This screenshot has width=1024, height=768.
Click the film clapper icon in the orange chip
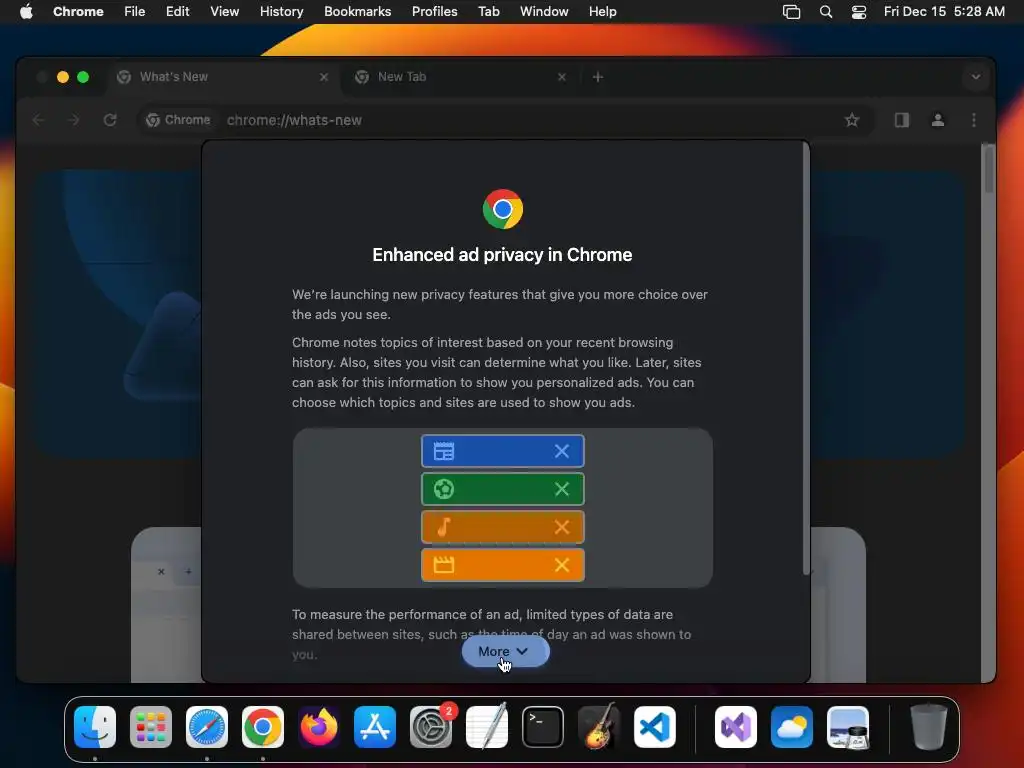[x=444, y=565]
